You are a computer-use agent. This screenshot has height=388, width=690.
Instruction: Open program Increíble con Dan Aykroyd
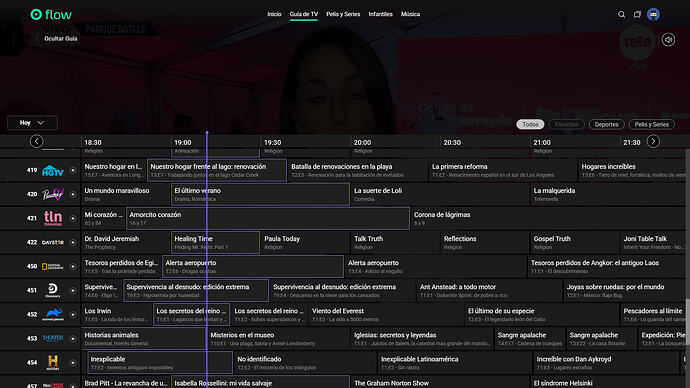pos(606,362)
